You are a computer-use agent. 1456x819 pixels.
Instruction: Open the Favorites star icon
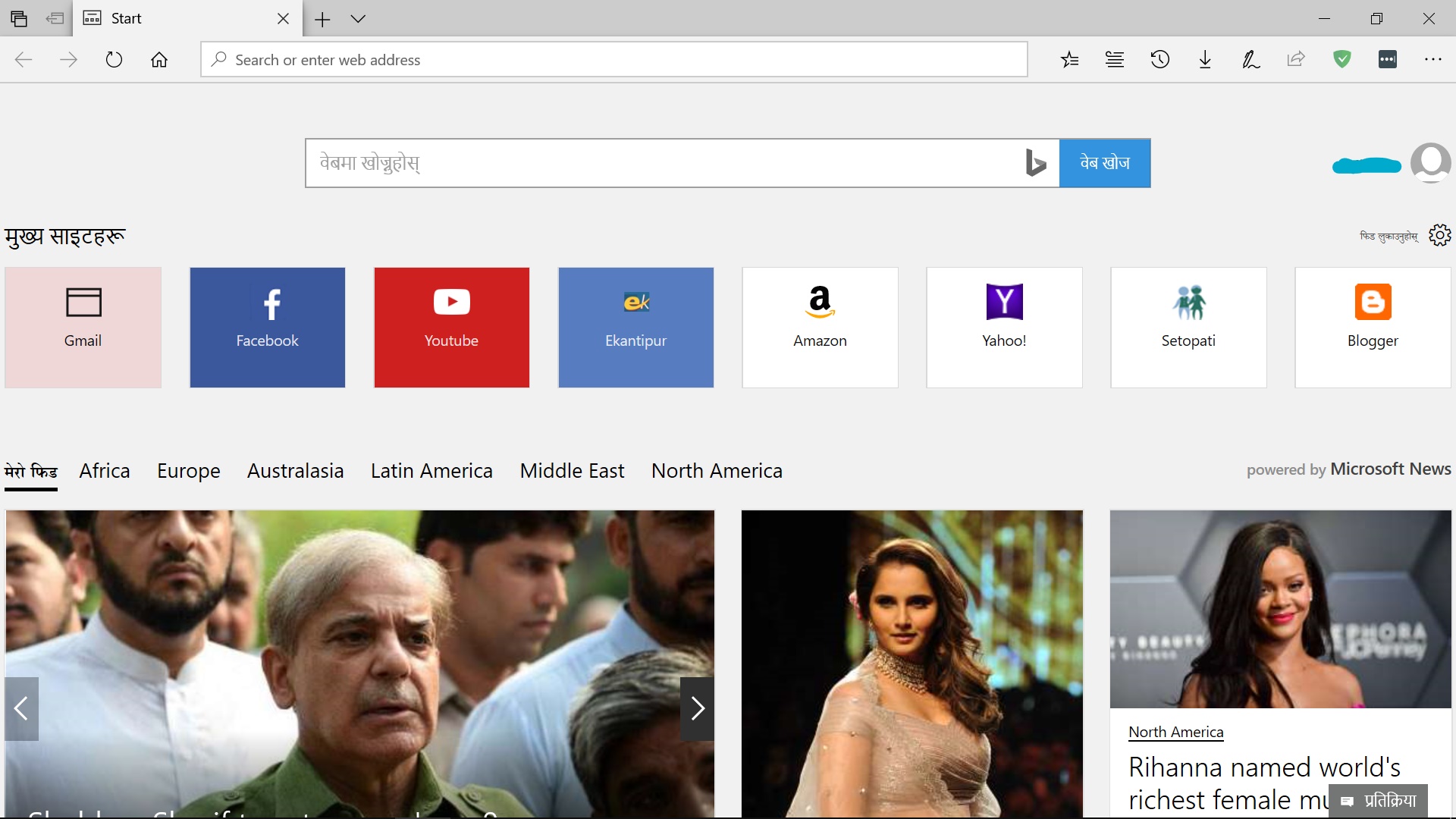1069,60
